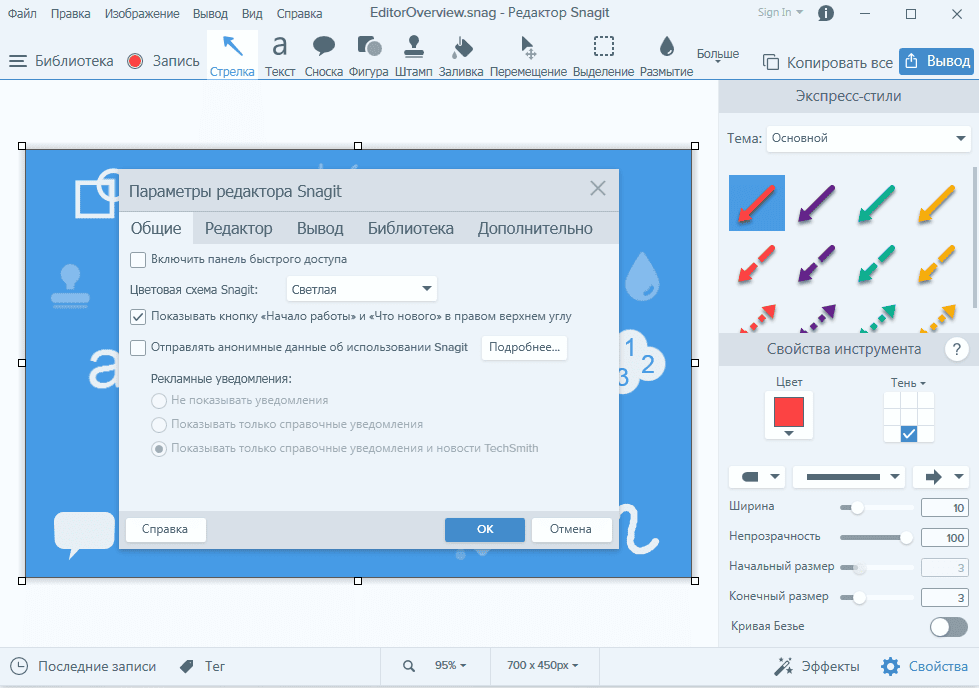The height and width of the screenshot is (688, 979).
Task: Open the Тема Основной dropdown
Action: (868, 139)
